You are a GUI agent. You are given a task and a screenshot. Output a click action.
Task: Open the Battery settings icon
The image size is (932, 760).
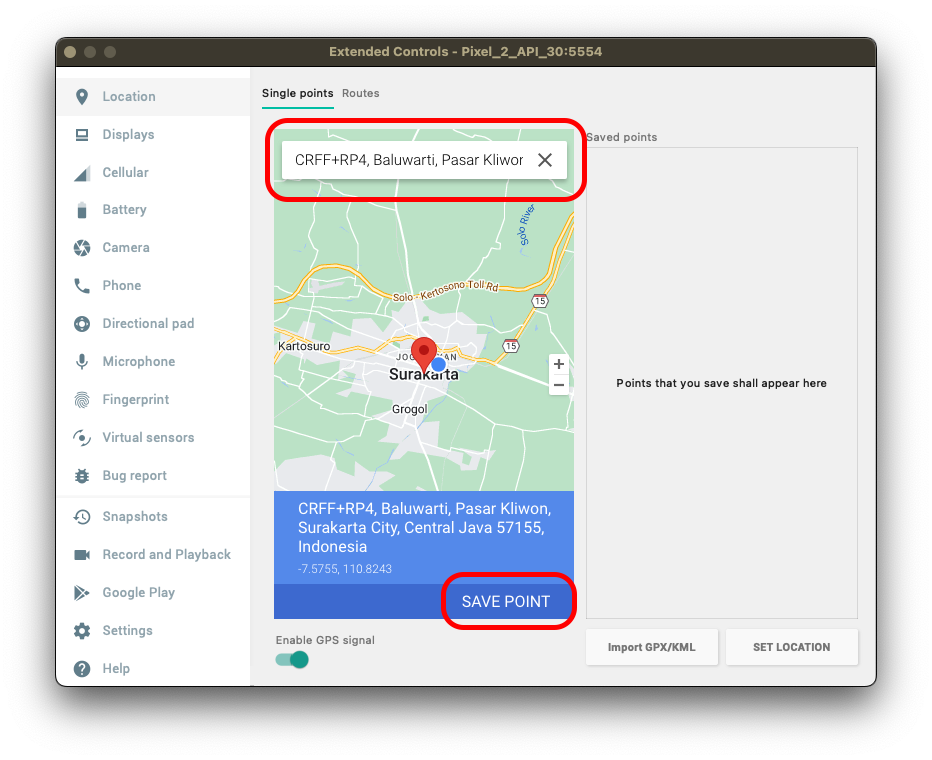[x=82, y=210]
